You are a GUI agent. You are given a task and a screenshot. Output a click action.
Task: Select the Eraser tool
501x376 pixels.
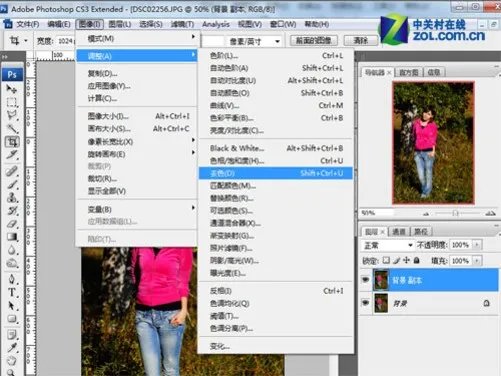[12, 224]
